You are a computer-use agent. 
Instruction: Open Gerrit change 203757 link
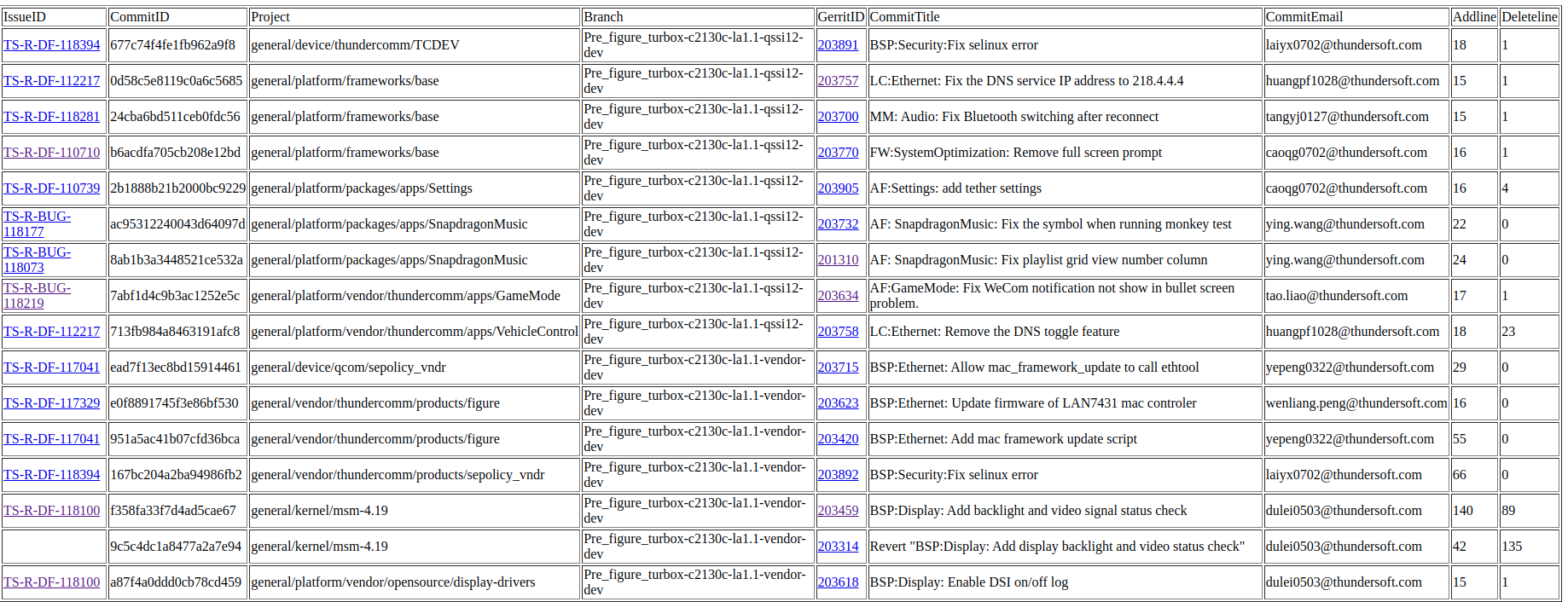tap(838, 81)
